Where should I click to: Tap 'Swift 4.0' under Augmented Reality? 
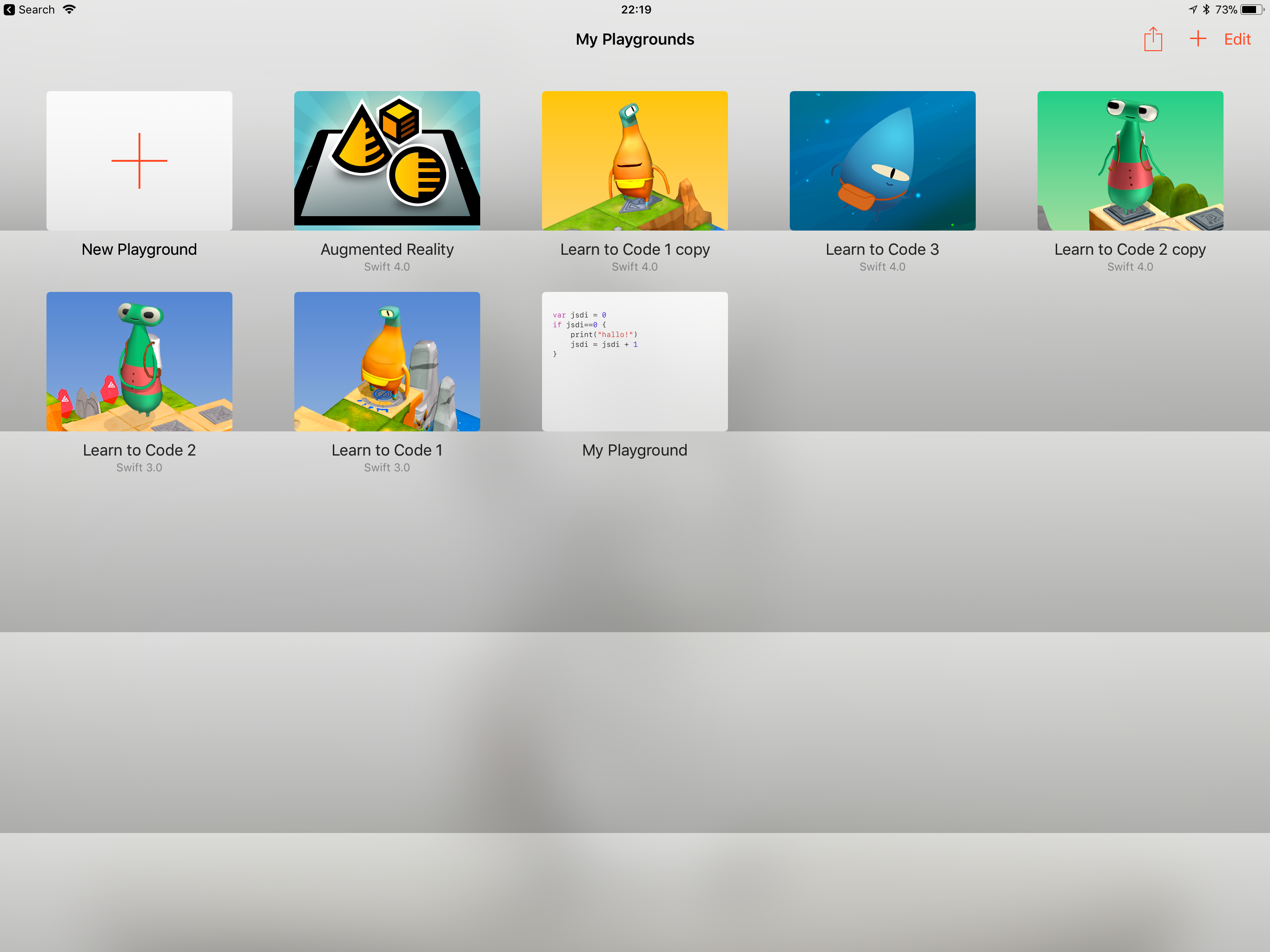coord(387,267)
